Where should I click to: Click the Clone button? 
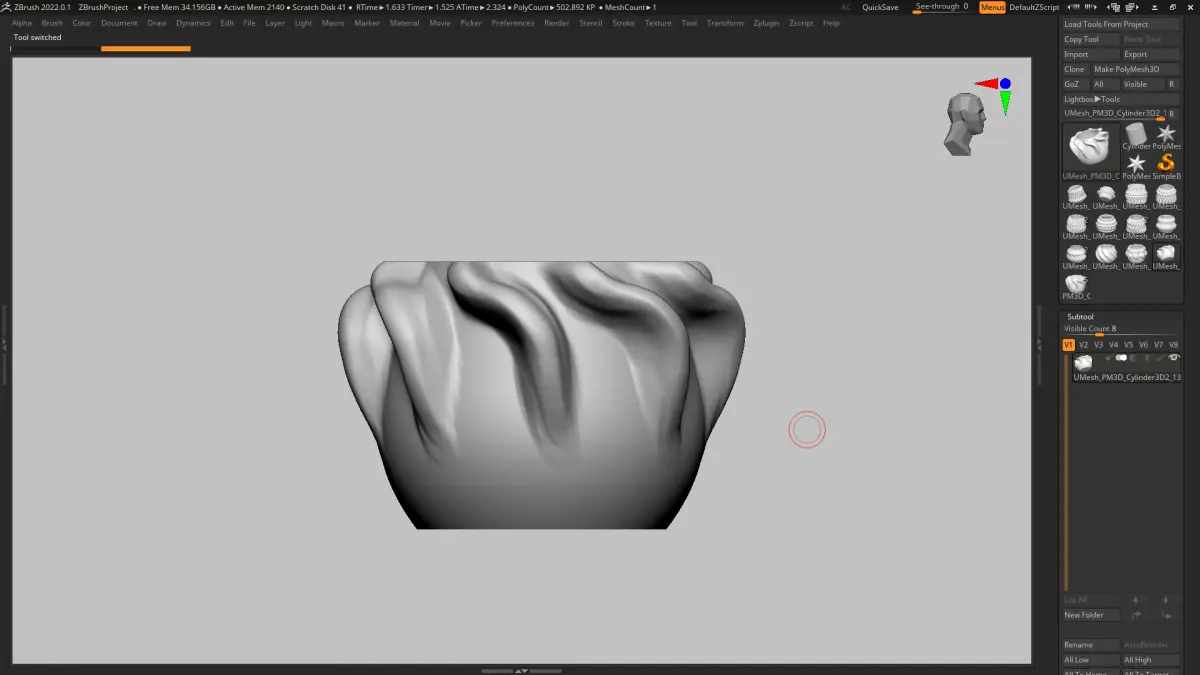[1075, 69]
